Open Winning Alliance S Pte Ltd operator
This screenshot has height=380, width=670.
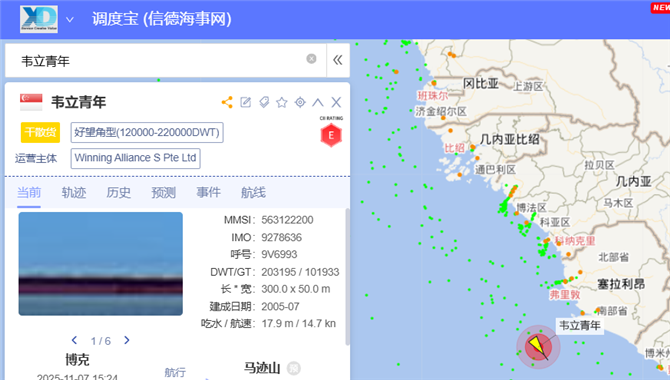(x=135, y=158)
